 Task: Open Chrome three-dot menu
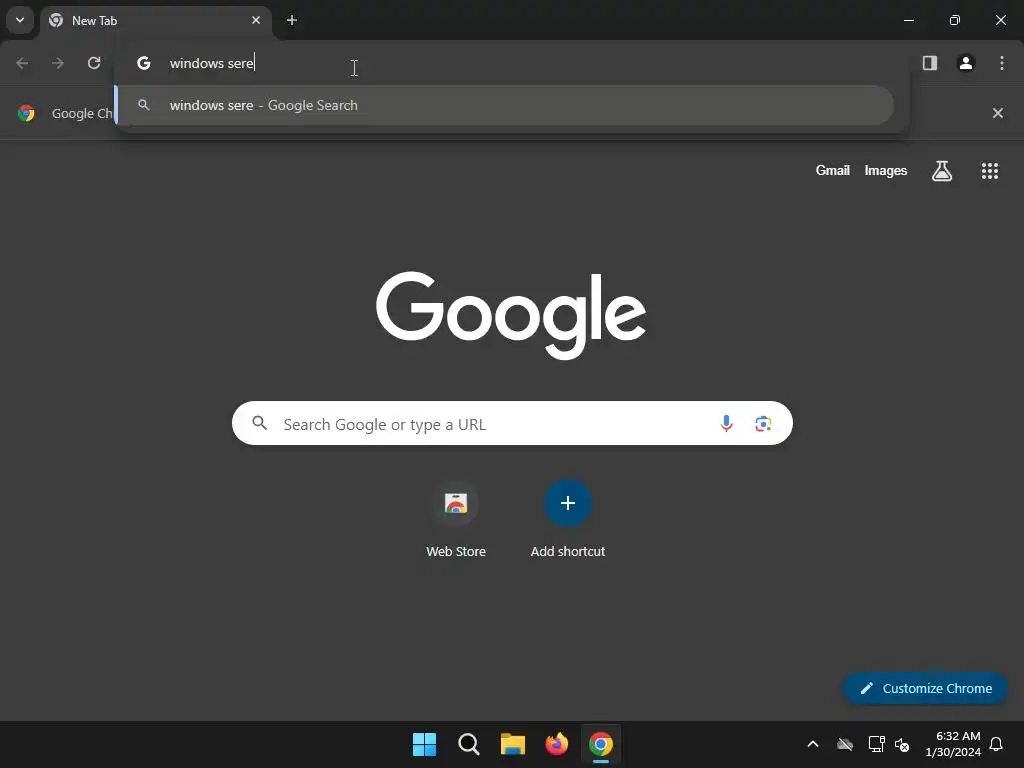pyautogui.click(x=1002, y=63)
